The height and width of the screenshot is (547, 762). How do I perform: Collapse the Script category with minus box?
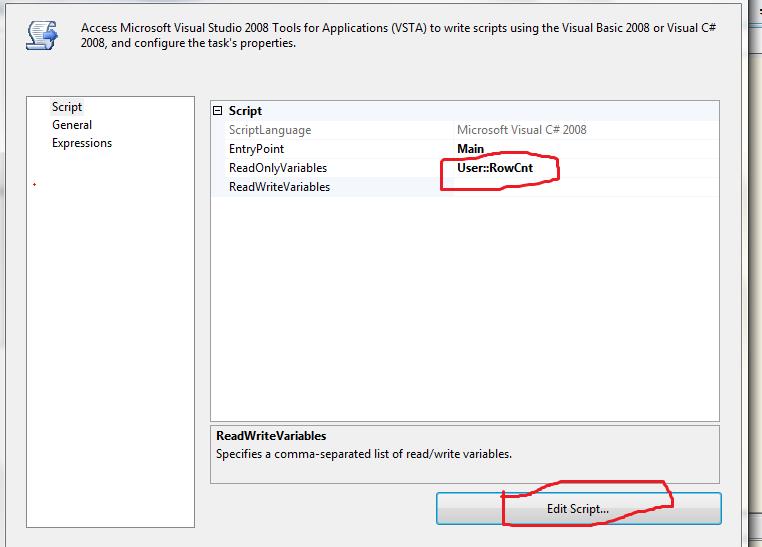click(218, 111)
